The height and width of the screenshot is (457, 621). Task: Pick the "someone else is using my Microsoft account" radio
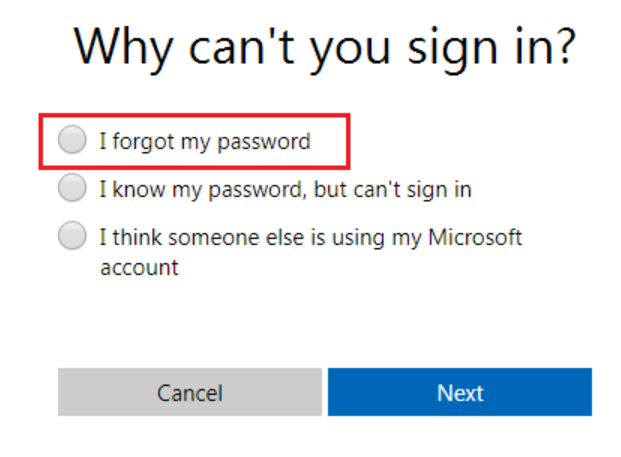73,237
